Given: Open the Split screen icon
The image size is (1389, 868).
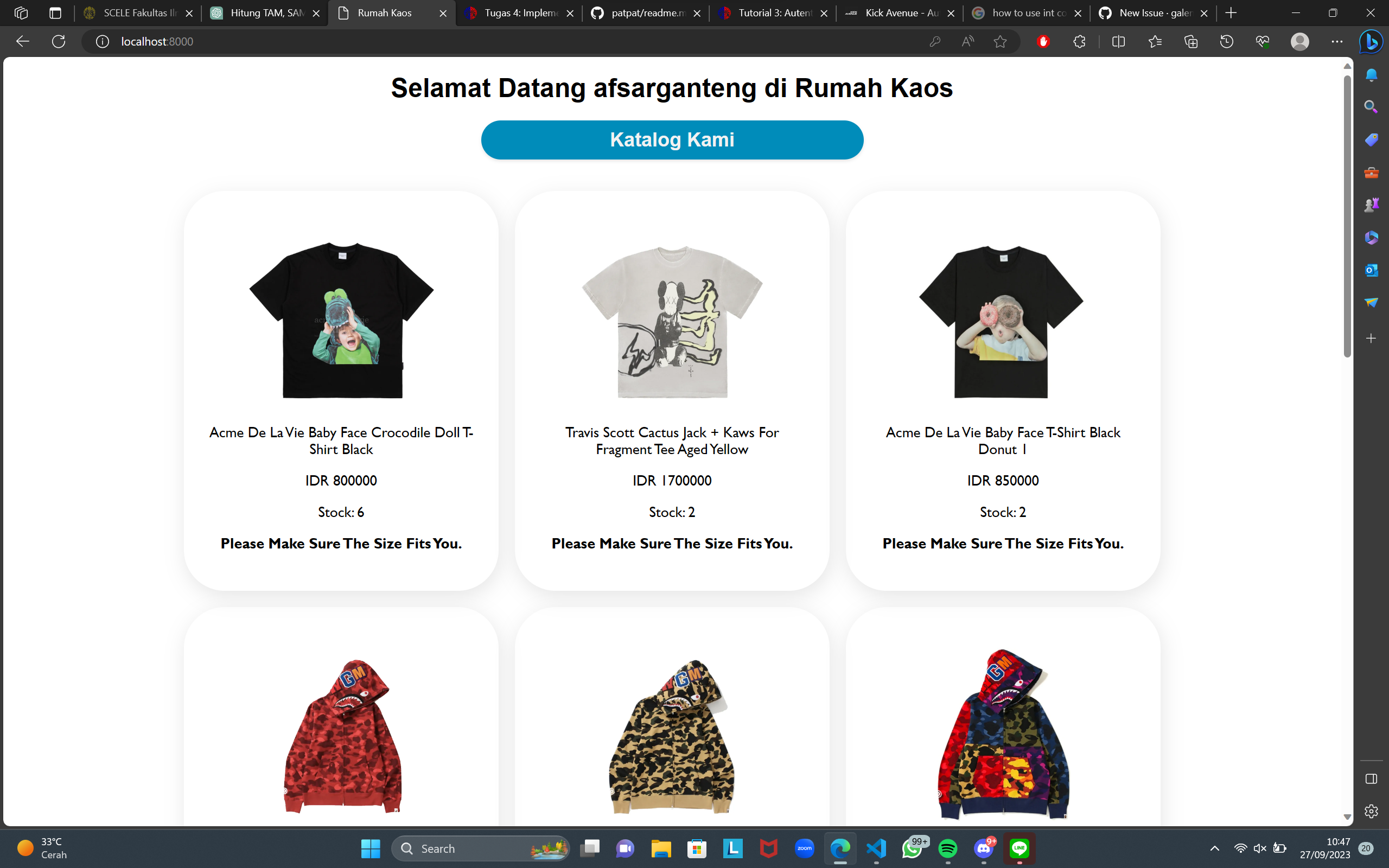Looking at the screenshot, I should [1119, 41].
